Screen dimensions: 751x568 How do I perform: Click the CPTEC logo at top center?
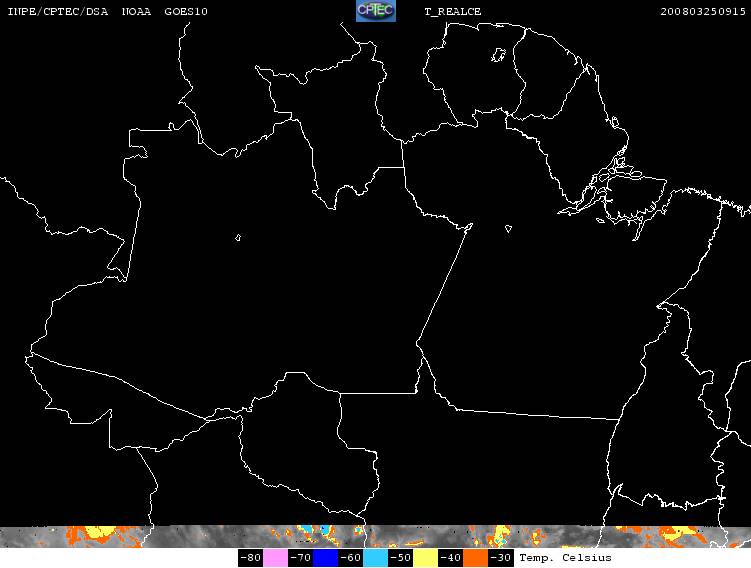tap(376, 11)
